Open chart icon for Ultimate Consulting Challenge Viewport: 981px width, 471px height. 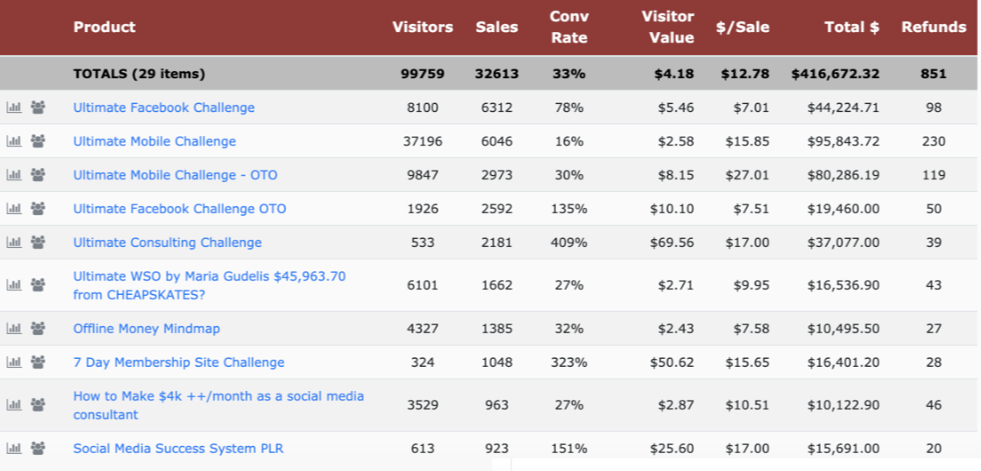[14, 243]
